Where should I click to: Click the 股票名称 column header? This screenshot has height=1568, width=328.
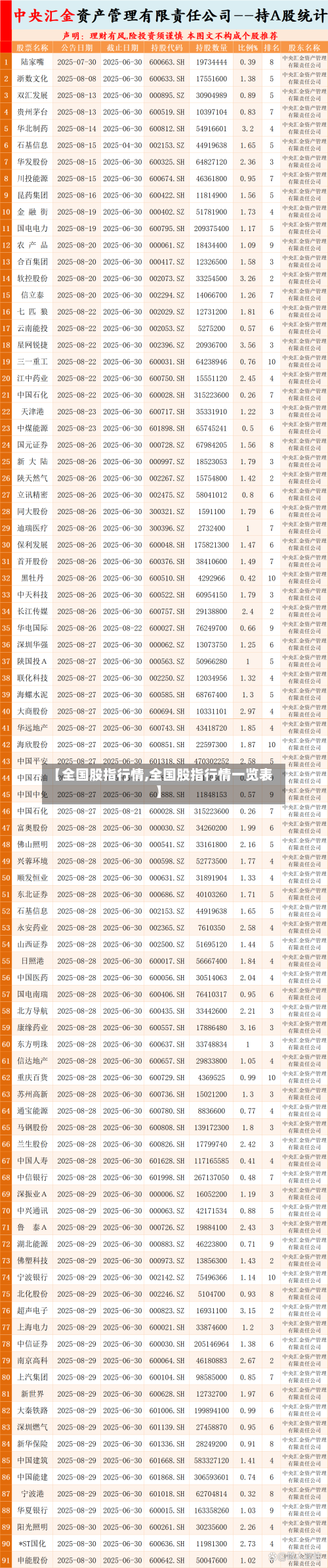pyautogui.click(x=32, y=47)
